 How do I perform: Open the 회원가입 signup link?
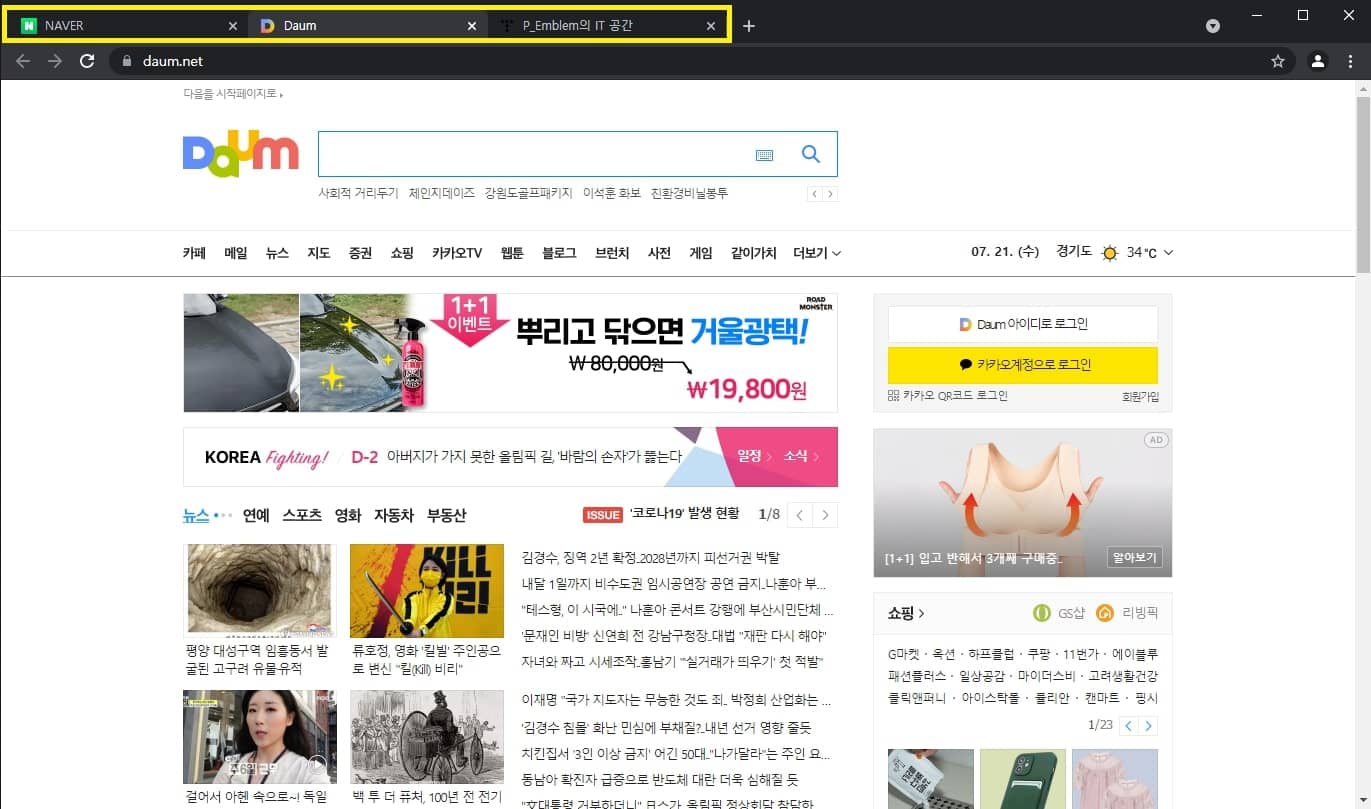coord(1141,396)
